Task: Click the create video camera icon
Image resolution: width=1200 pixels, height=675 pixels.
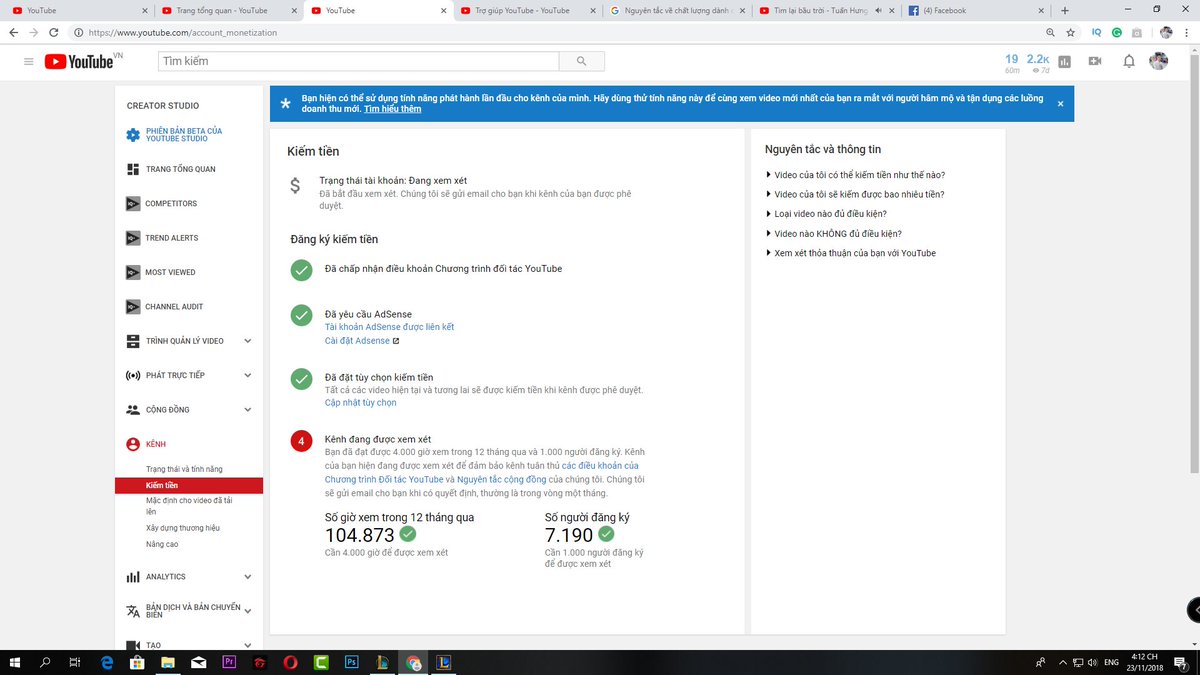Action: click(x=1095, y=62)
